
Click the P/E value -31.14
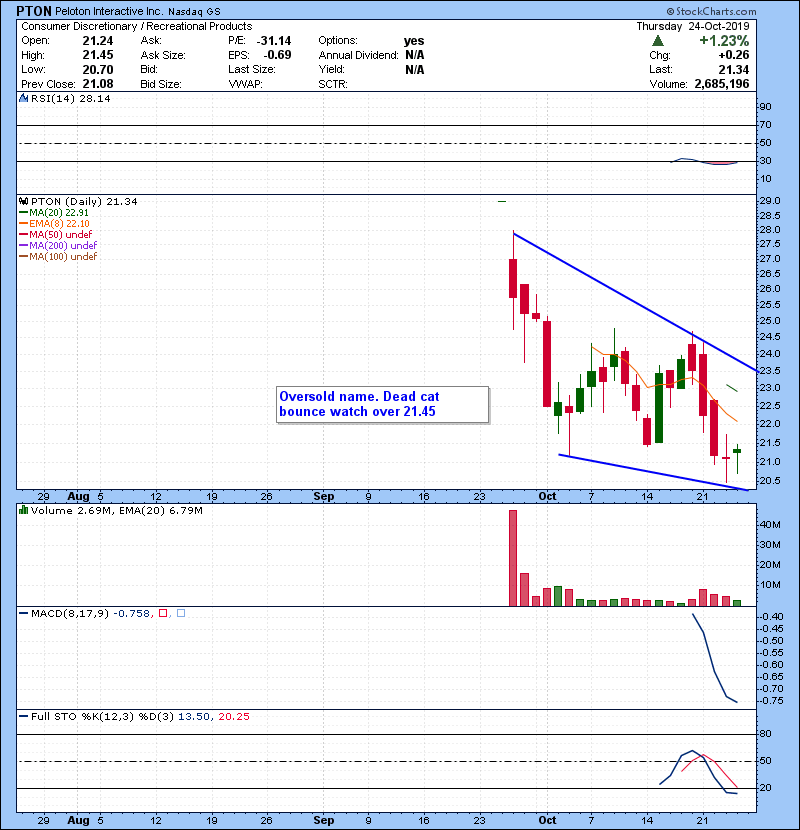click(x=274, y=41)
